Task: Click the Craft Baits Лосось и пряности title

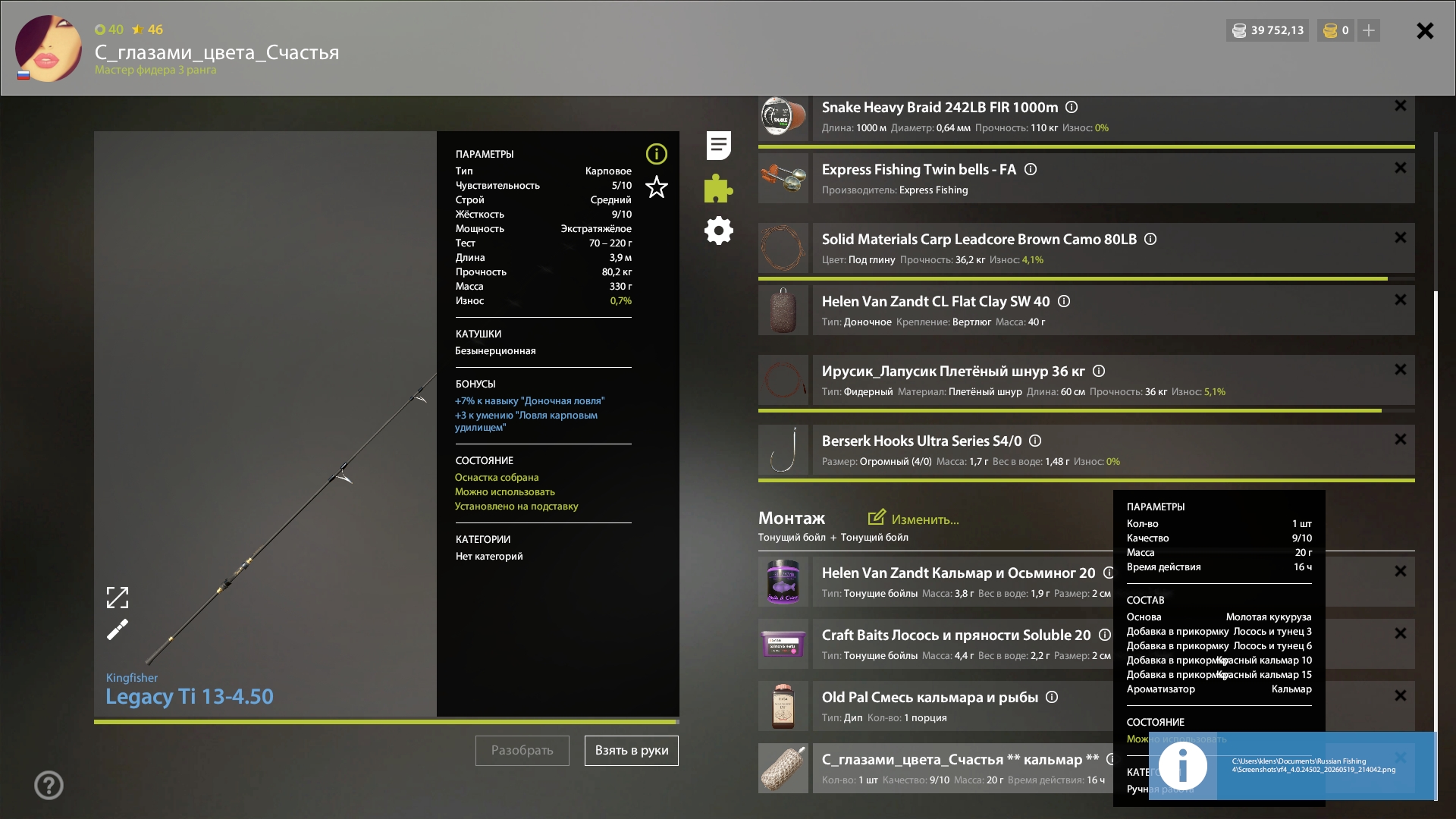Action: [956, 635]
